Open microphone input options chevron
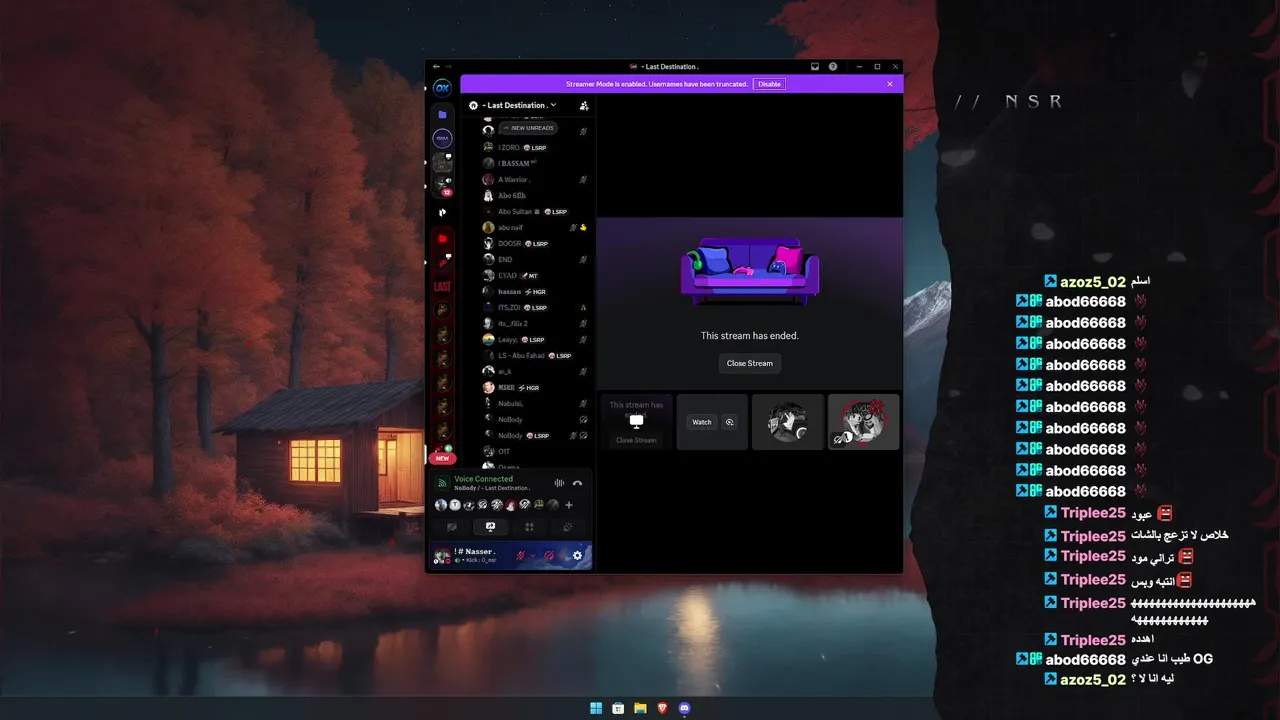 (x=532, y=555)
